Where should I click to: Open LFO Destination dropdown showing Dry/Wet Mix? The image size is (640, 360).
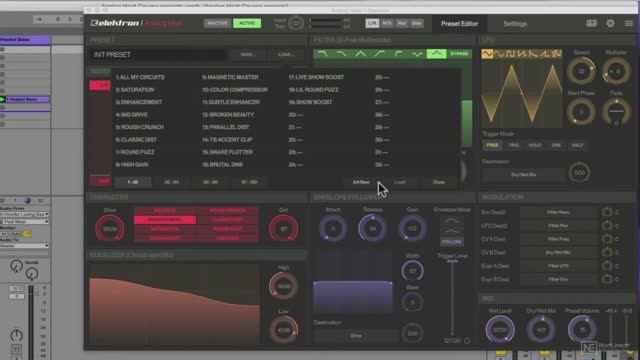pyautogui.click(x=523, y=175)
